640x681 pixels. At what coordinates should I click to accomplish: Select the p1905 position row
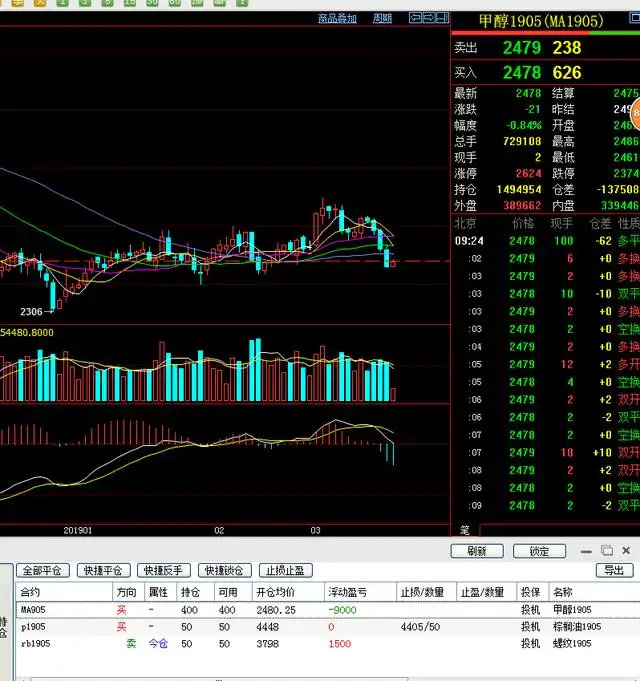(328, 627)
